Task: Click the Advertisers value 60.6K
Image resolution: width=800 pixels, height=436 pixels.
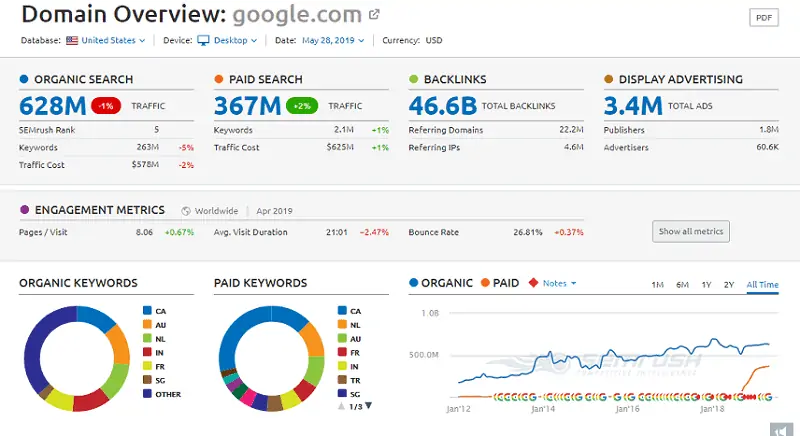Action: [767, 147]
